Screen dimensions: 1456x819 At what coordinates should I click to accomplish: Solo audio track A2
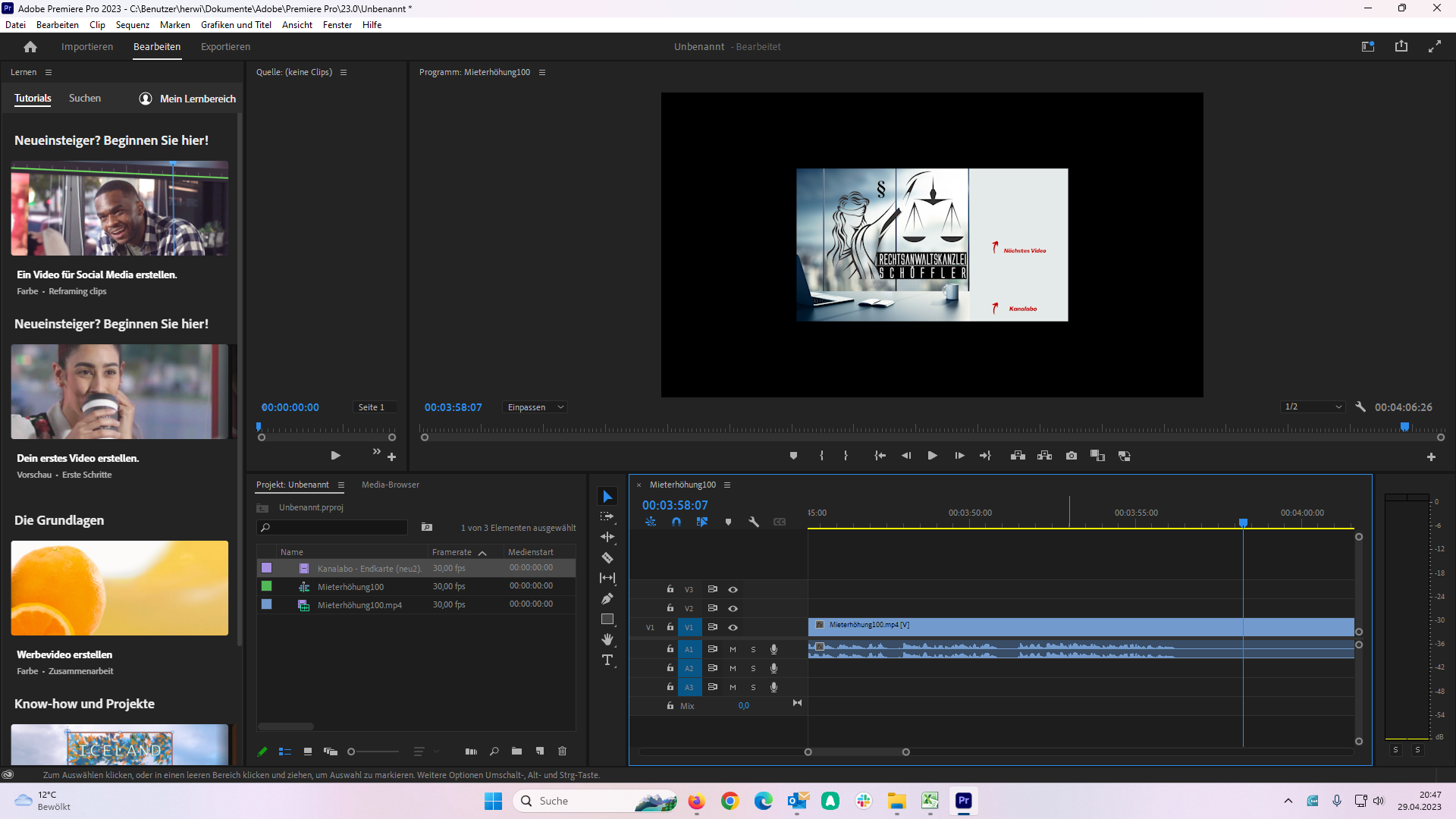point(753,668)
